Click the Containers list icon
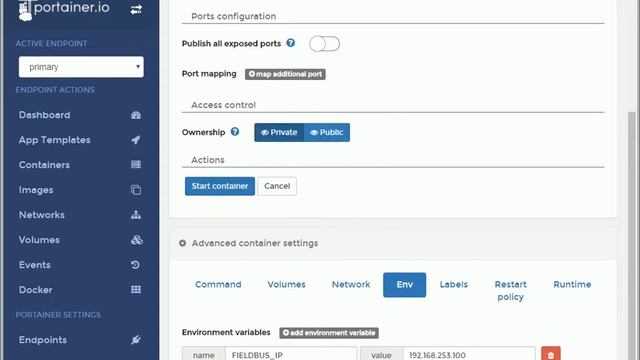The height and width of the screenshot is (360, 640). [136, 164]
